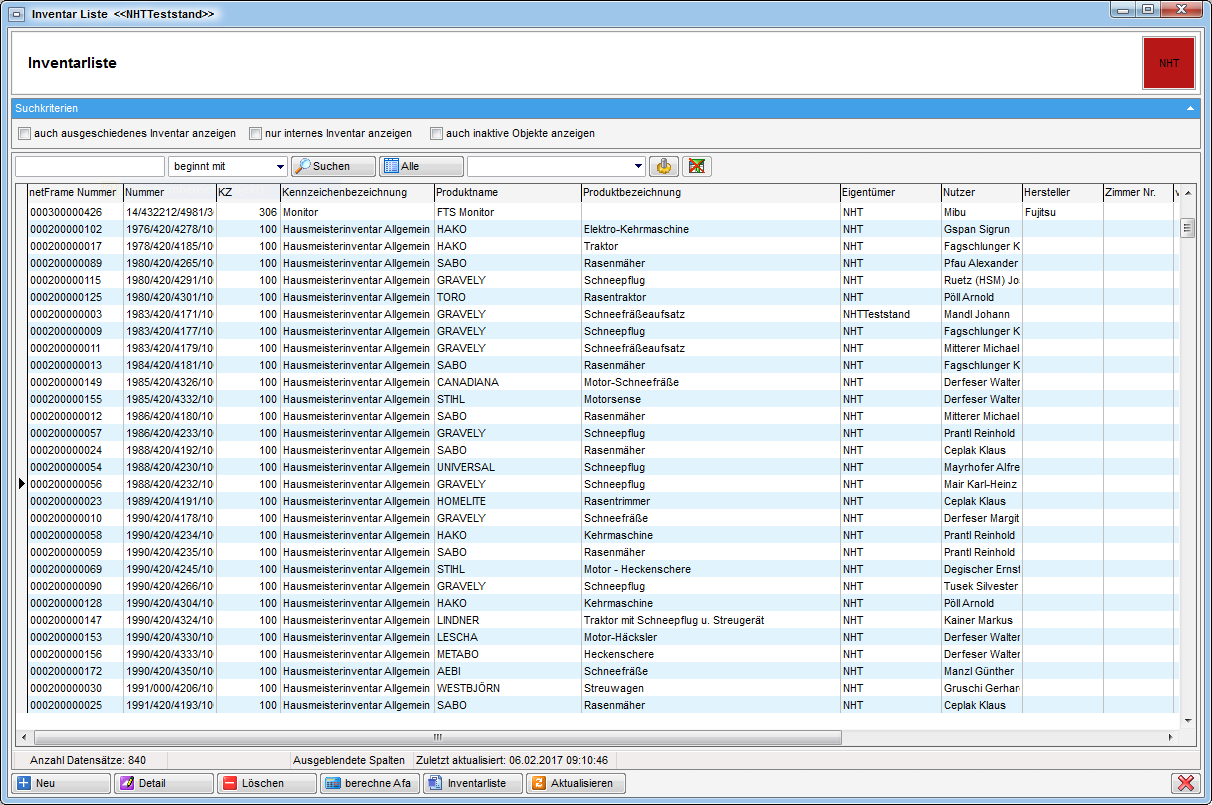Click the vertical scrollbar's down arrow
Image resolution: width=1212 pixels, height=805 pixels.
coord(1188,720)
